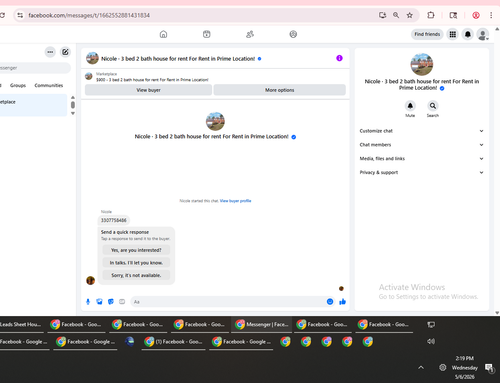Click the chat list scrollbar down arrow

point(73,113)
